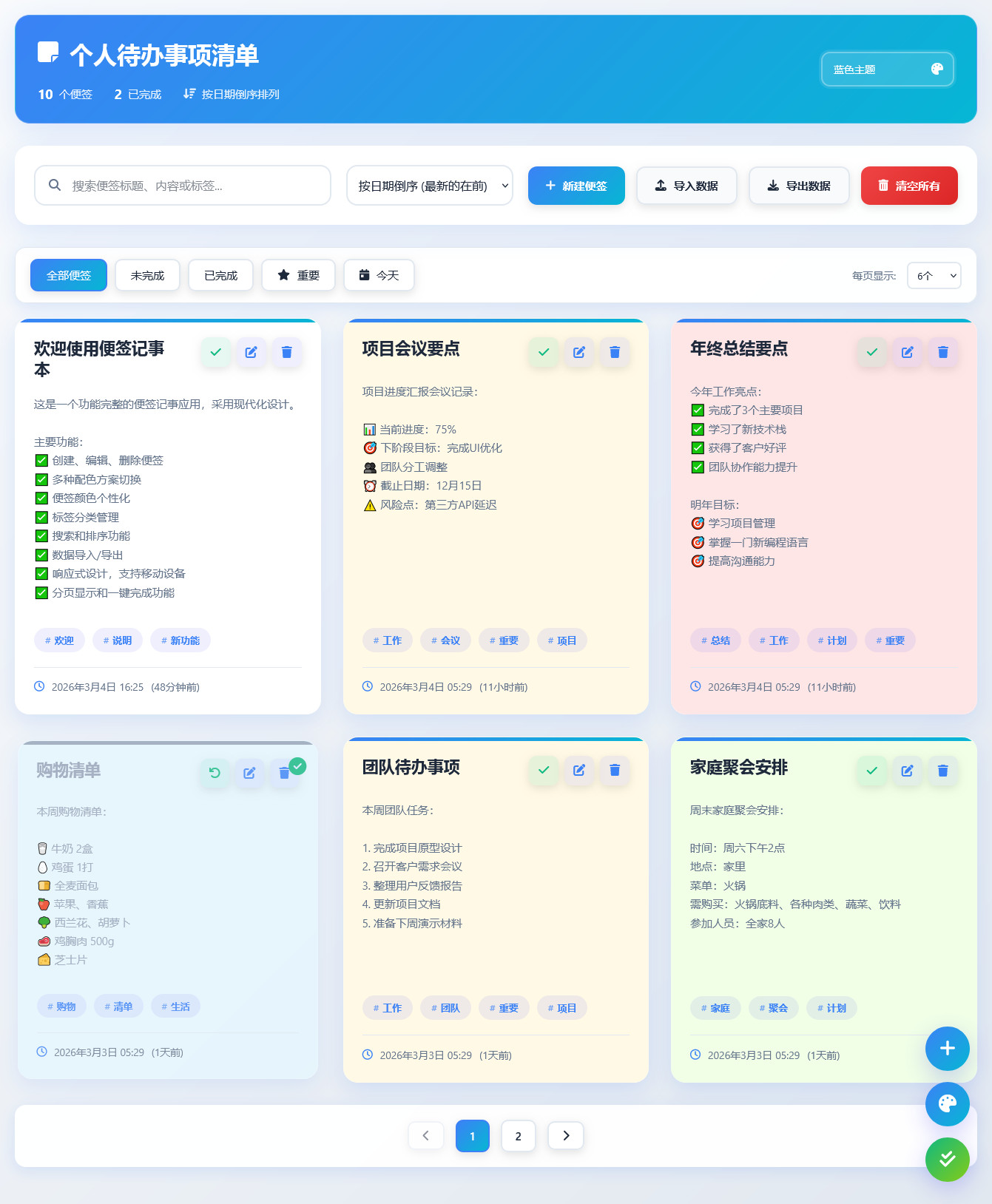Open floating palette theme button

pos(947,1103)
